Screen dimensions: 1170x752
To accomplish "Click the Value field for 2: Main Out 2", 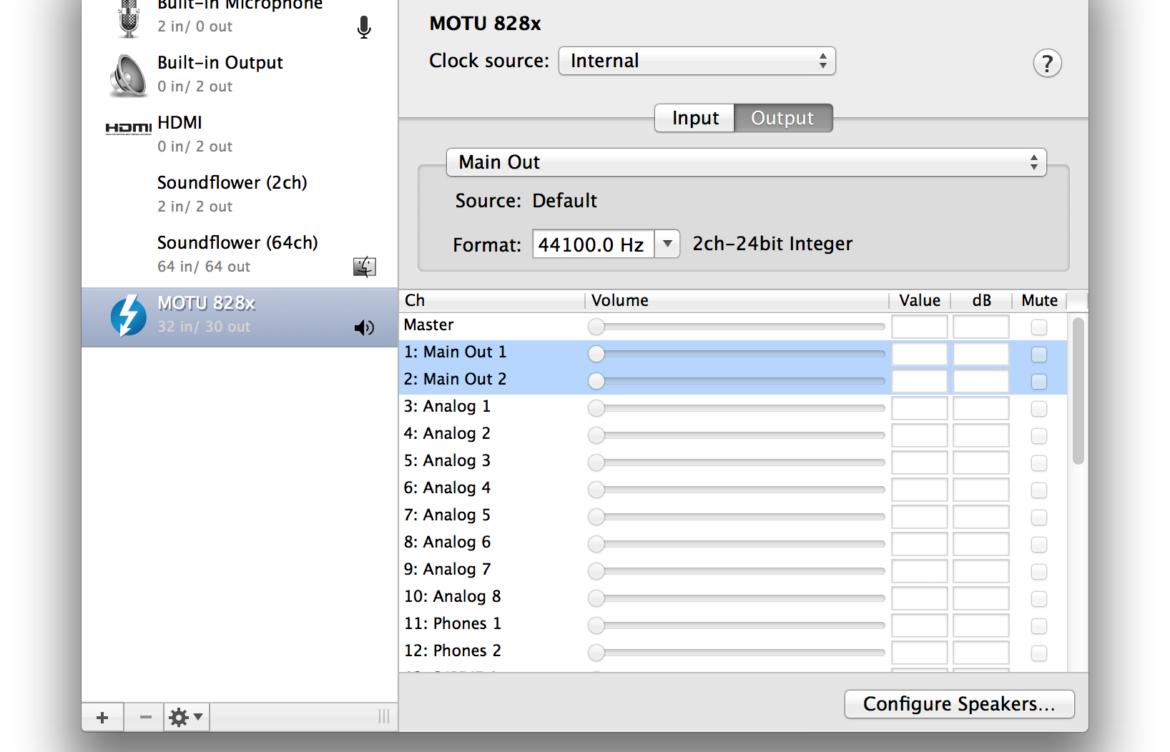I will click(x=919, y=381).
